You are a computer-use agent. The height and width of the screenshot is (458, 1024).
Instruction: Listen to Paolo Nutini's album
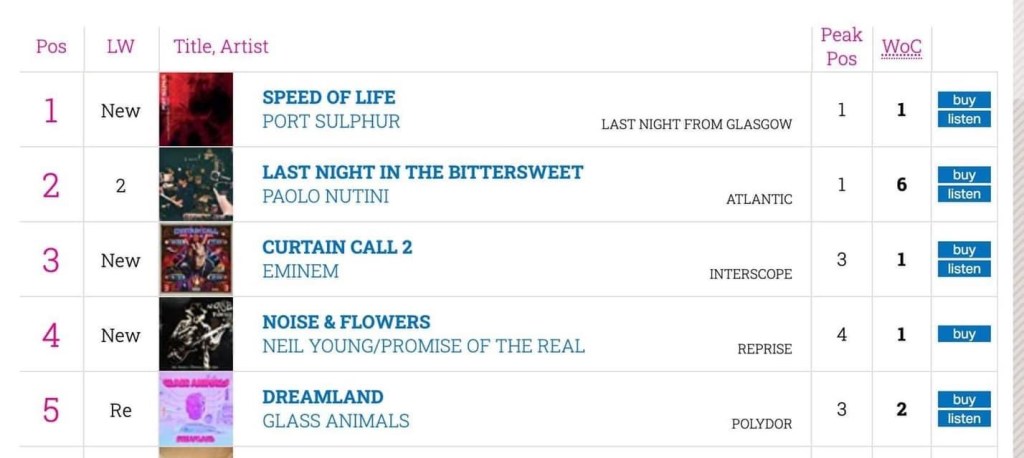(964, 194)
